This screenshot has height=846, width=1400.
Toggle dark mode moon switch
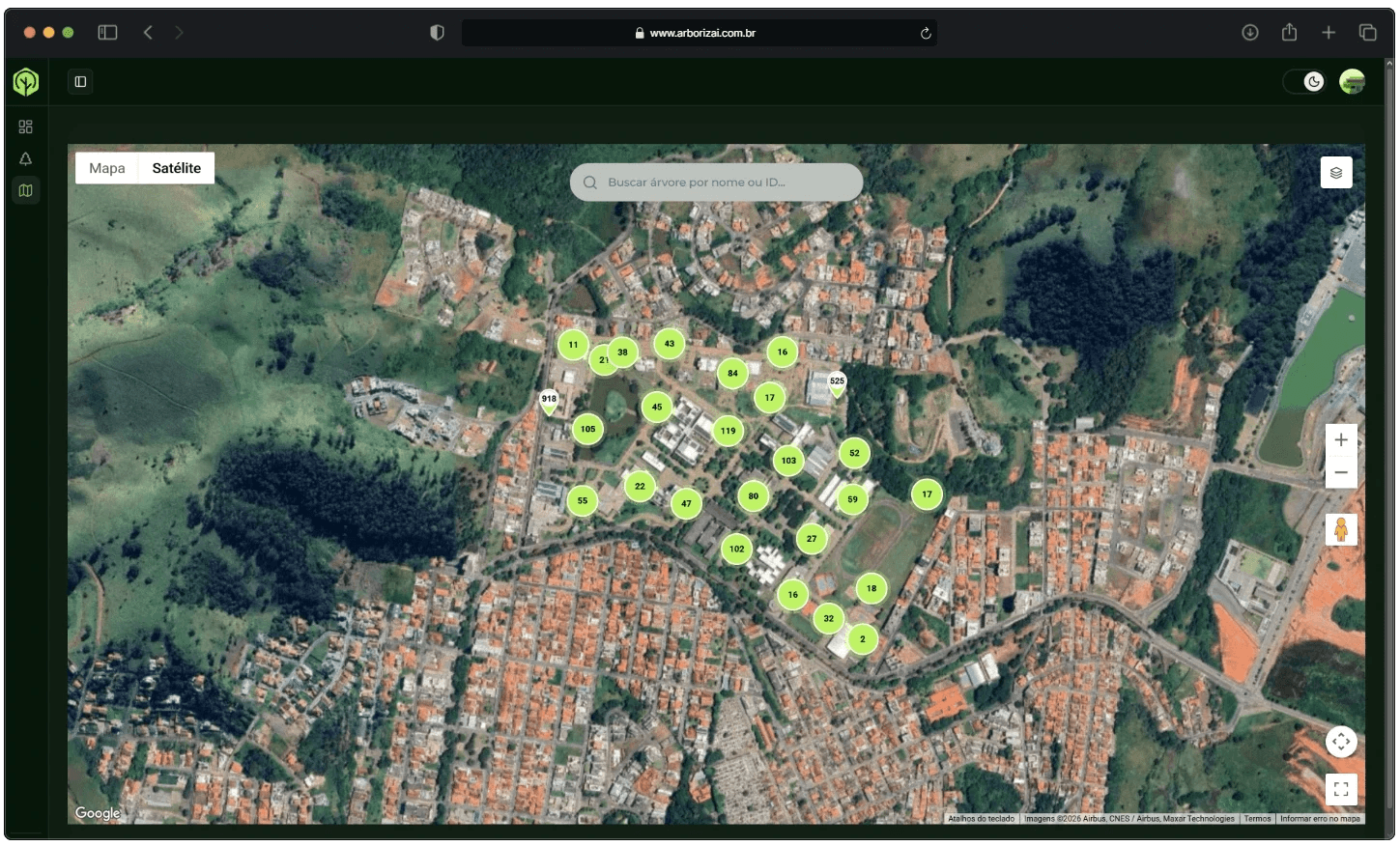[x=1304, y=82]
